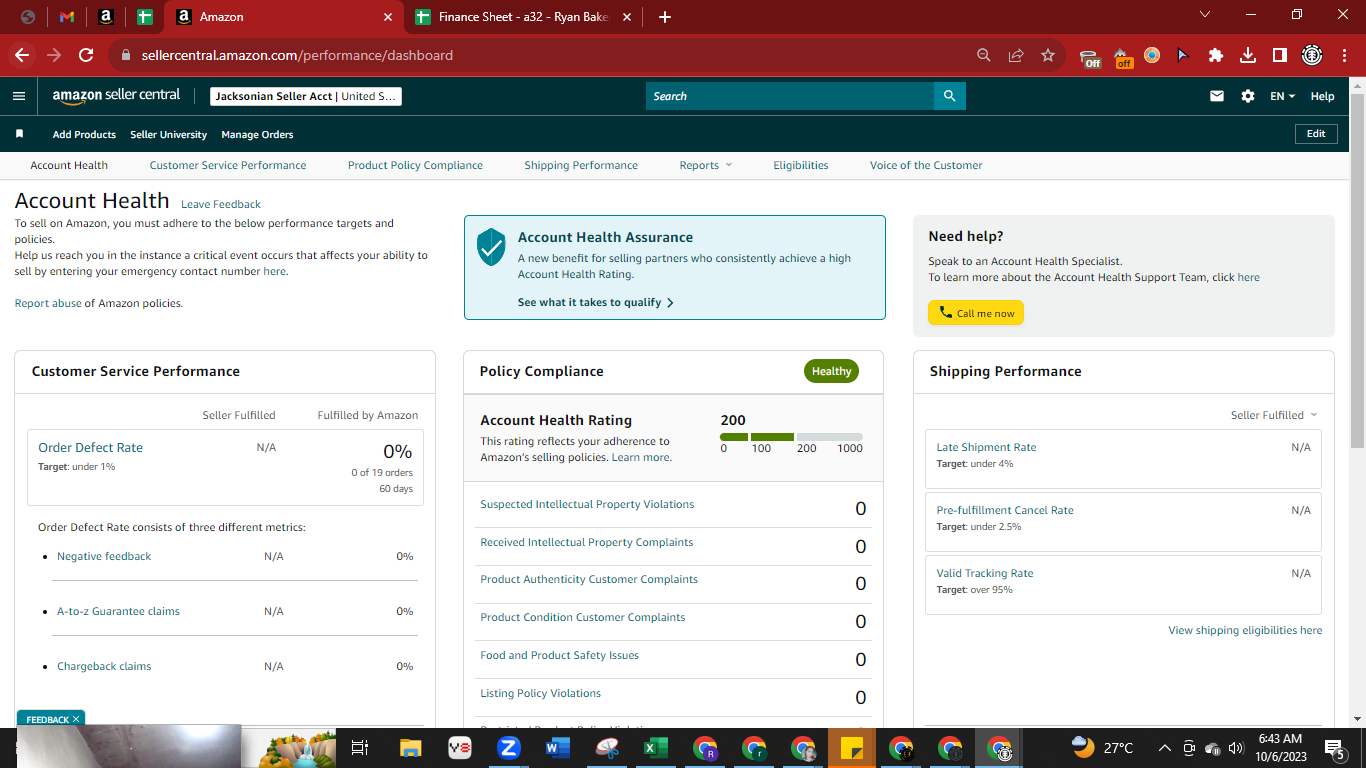
Task: Open the mail messages icon
Action: pos(1217,96)
